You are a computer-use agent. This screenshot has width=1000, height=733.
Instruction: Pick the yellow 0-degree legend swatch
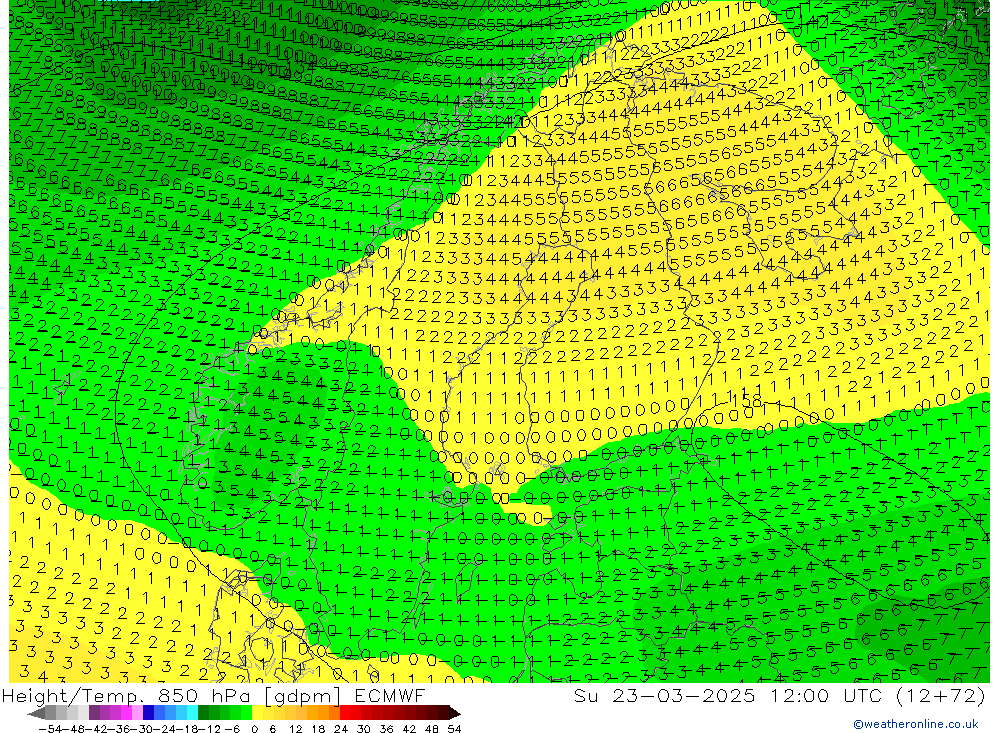pyautogui.click(x=258, y=713)
